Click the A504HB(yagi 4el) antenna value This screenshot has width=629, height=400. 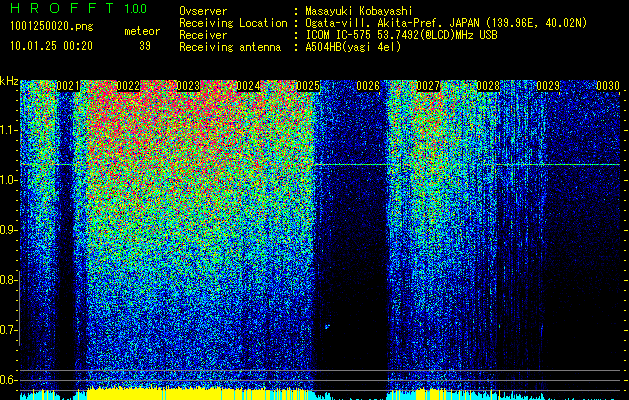[353, 47]
